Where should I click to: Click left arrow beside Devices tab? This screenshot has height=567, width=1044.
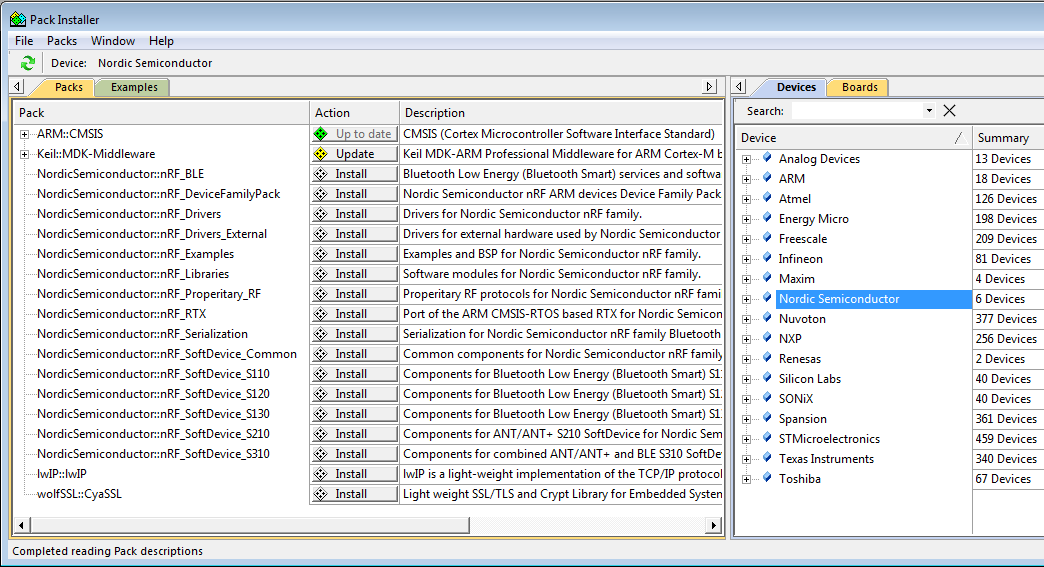[738, 87]
